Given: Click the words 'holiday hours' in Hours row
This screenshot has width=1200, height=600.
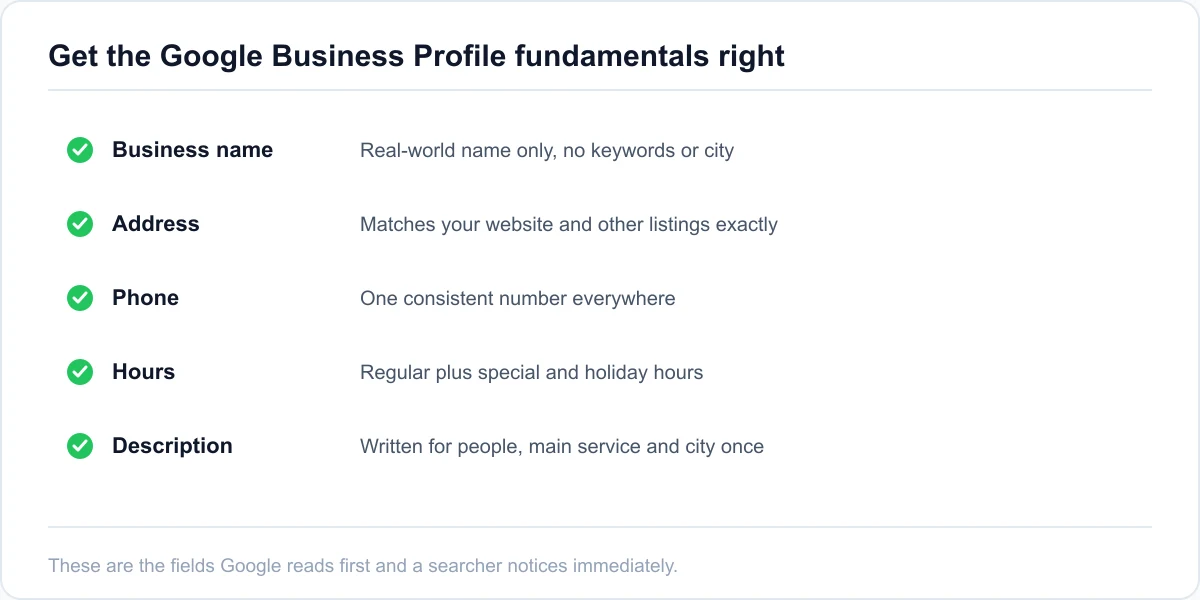Looking at the screenshot, I should (644, 373).
